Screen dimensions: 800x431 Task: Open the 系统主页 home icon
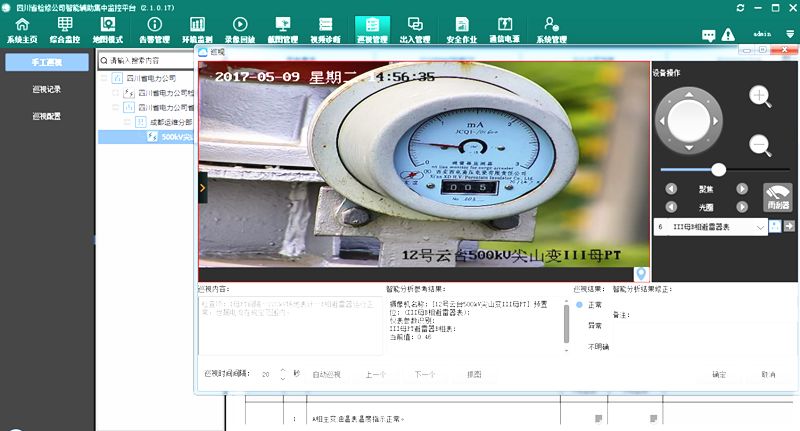tap(21, 29)
